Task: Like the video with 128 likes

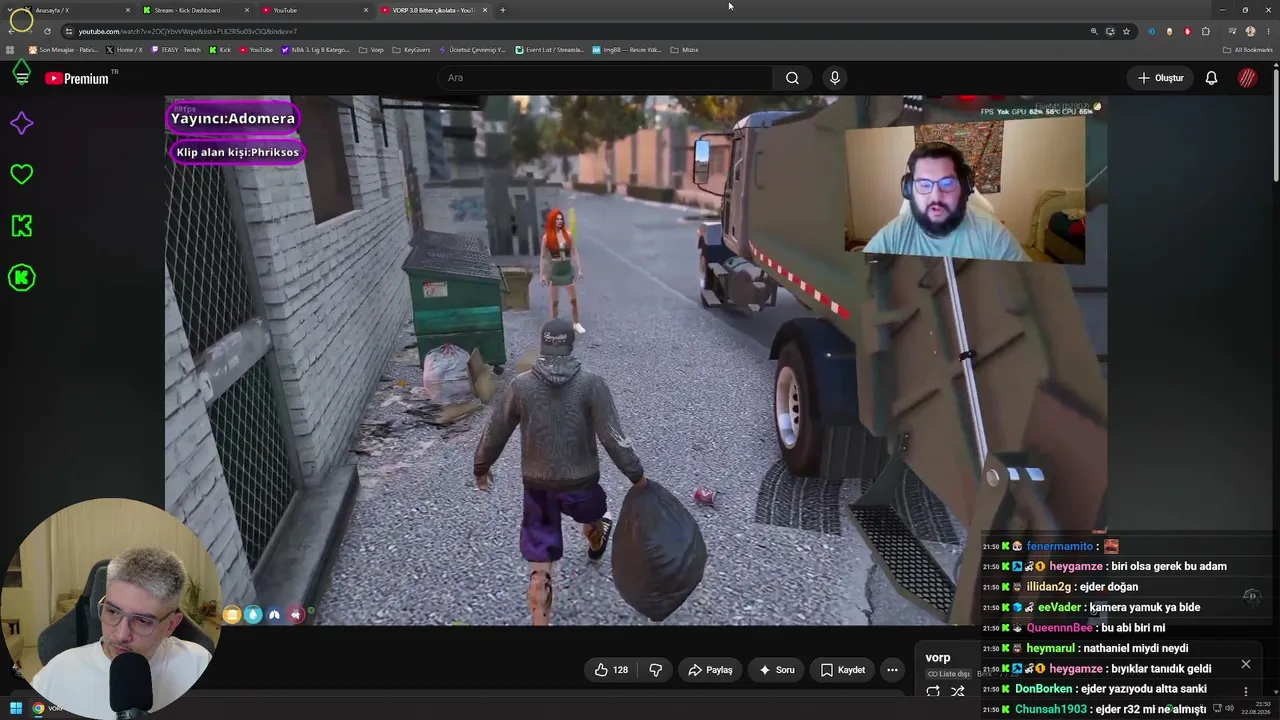Action: pyautogui.click(x=611, y=670)
